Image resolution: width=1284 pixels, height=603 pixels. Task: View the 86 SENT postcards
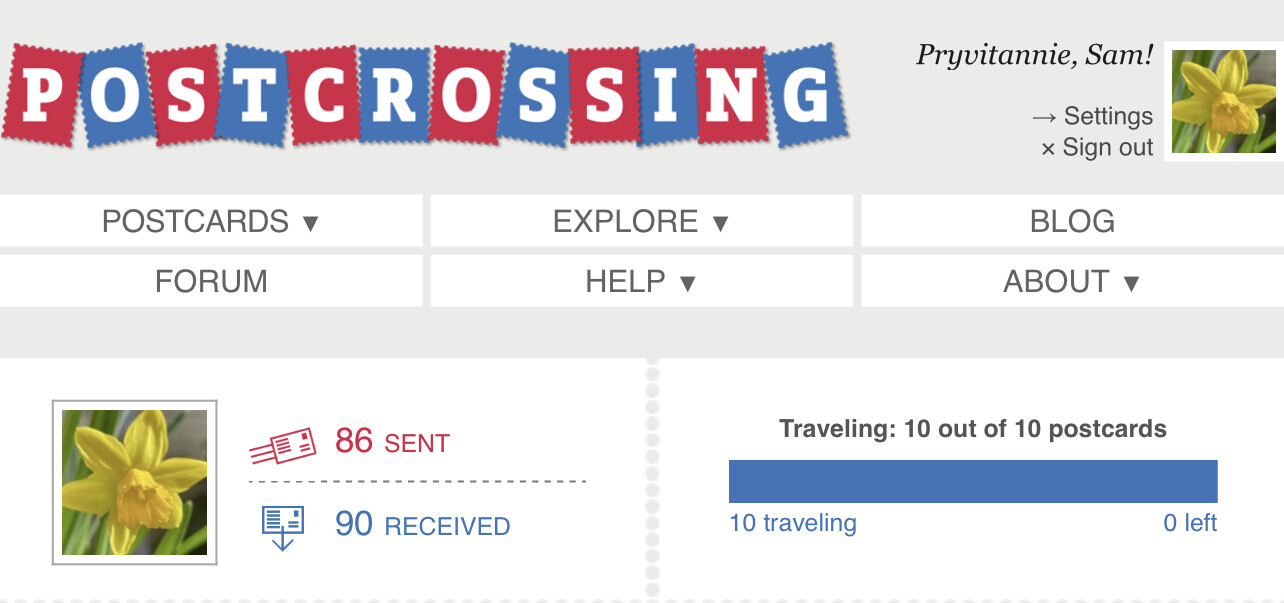[x=392, y=441]
